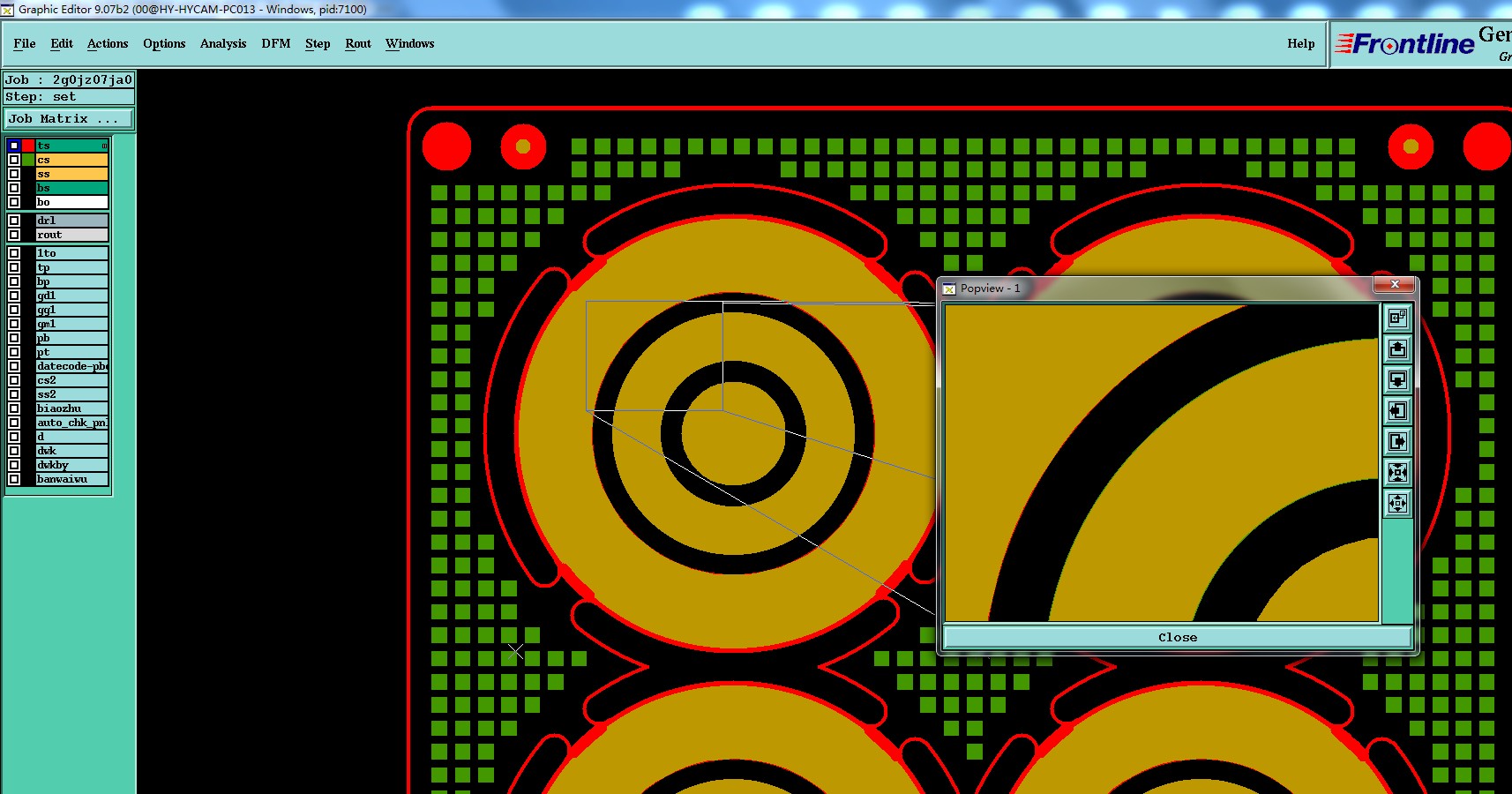The image size is (1512, 794).
Task: Select the cs layer name
Action: pos(71,160)
